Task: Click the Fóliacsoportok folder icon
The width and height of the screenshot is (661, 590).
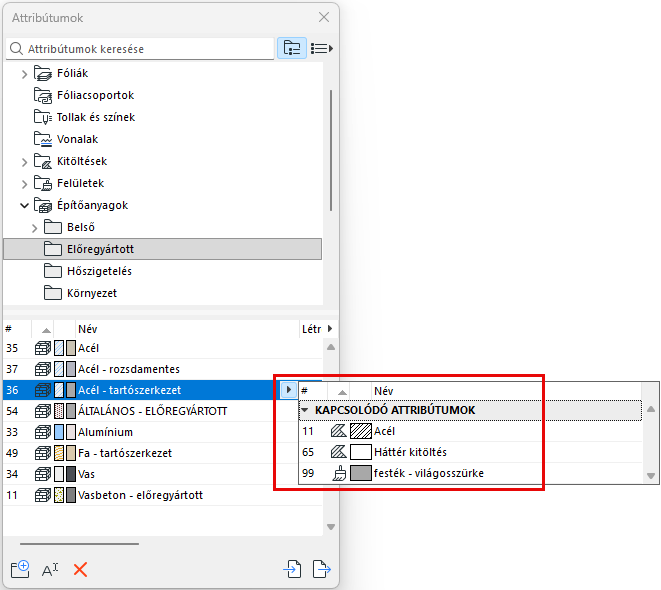Action: [43, 95]
